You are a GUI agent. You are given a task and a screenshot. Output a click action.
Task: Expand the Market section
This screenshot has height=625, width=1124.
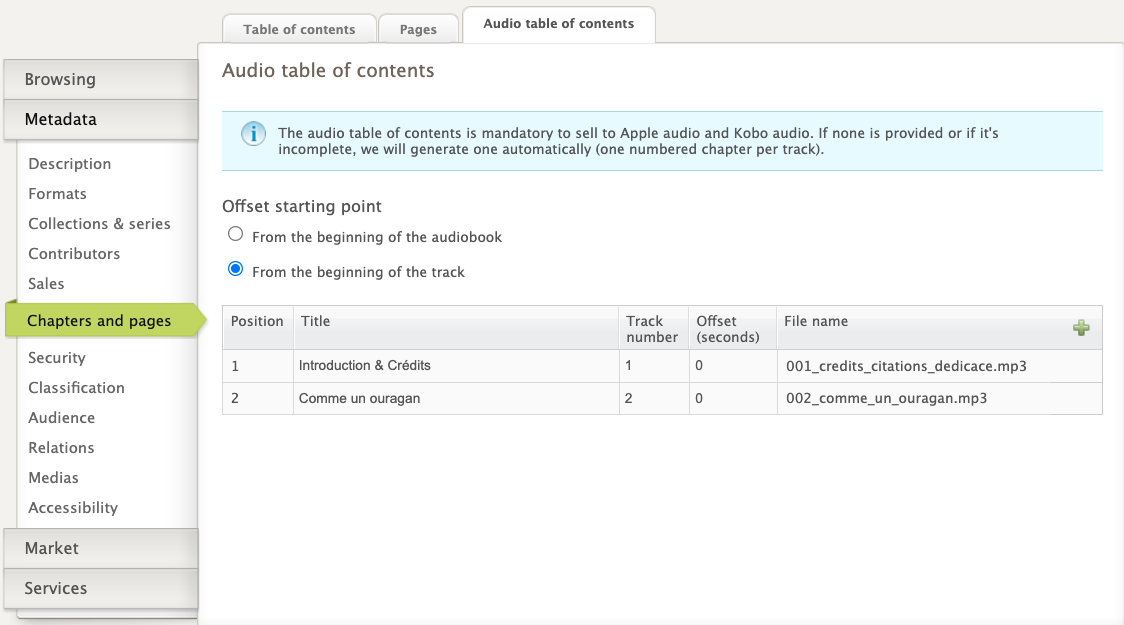100,549
